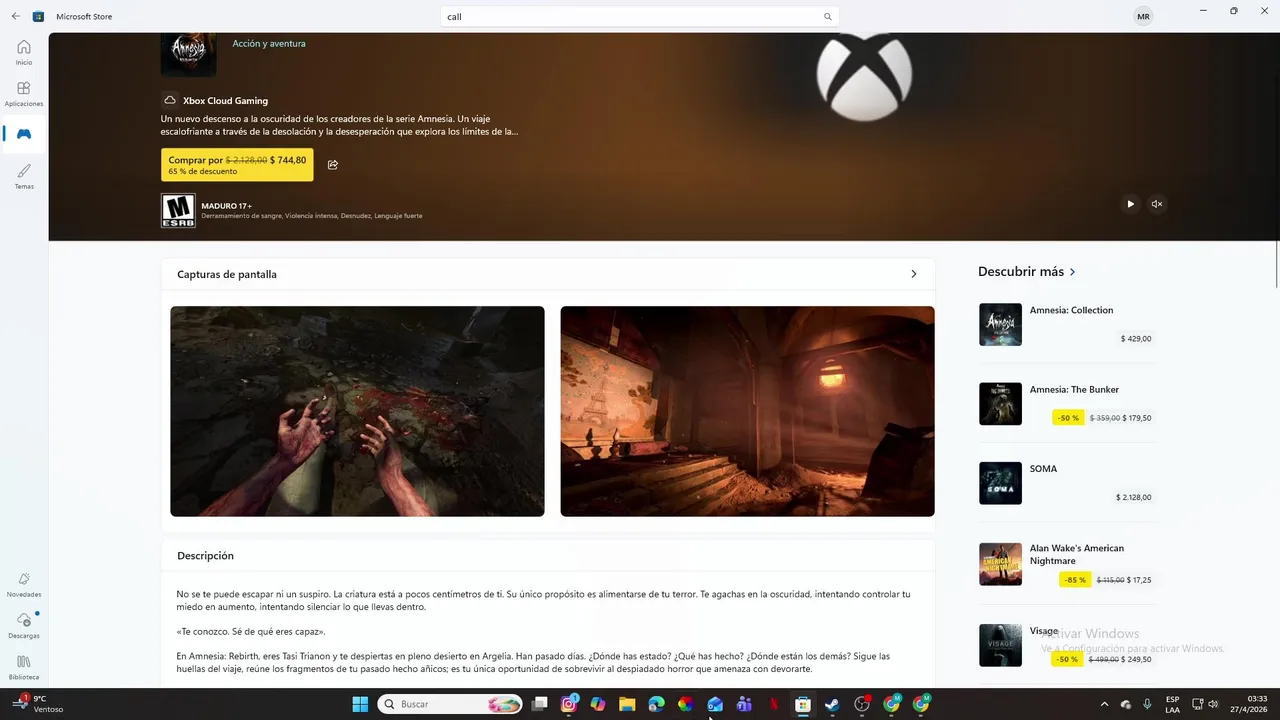Click Amnesia: Collection thumbnail

click(x=1000, y=325)
